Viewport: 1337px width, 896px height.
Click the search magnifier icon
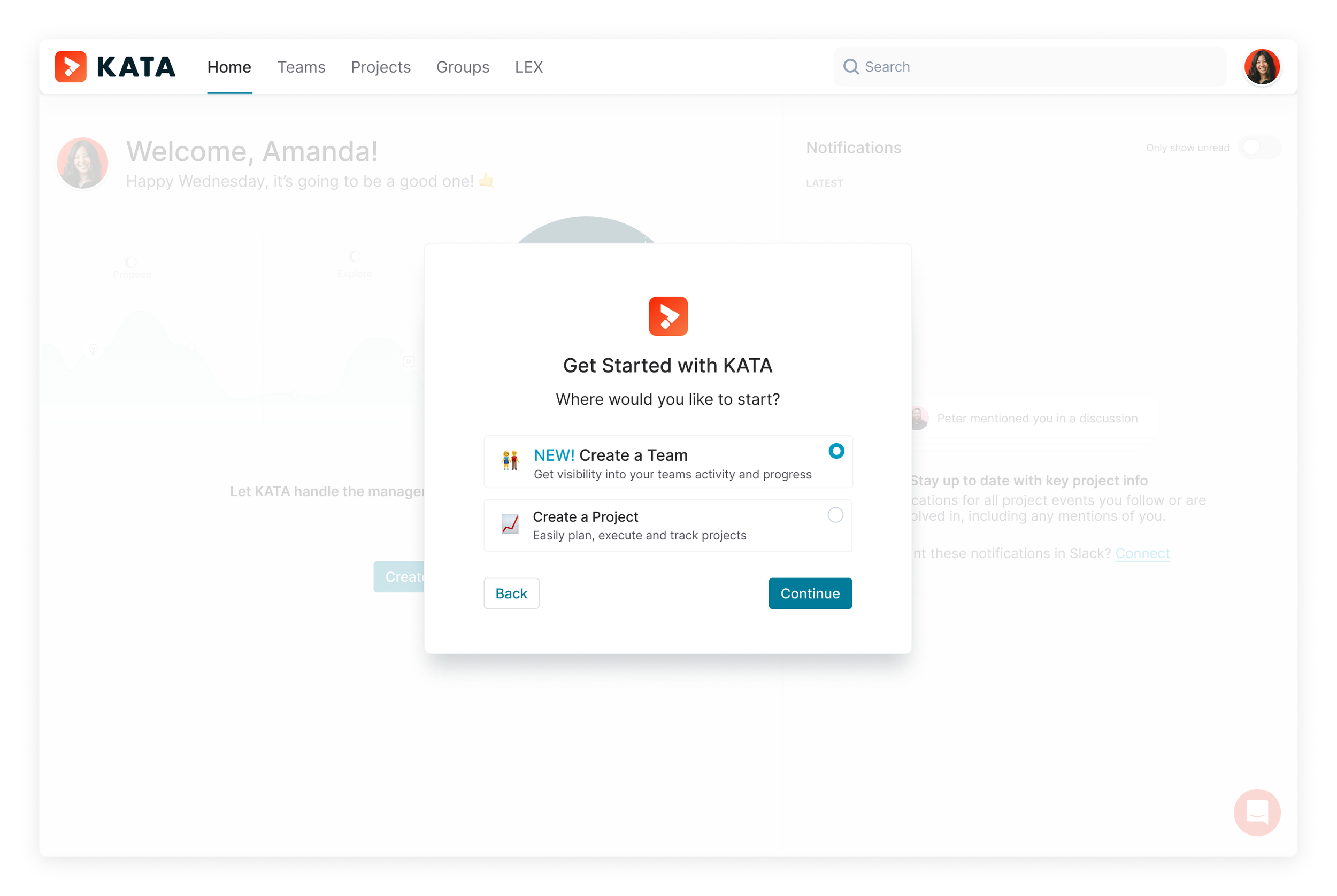850,67
